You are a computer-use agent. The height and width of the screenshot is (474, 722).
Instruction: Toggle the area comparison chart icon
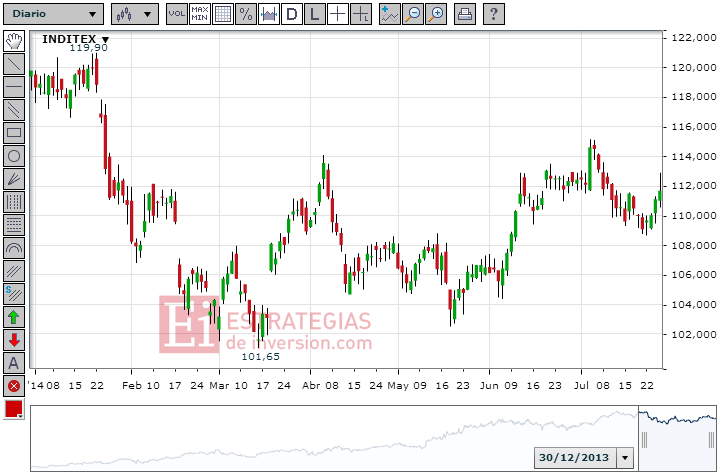point(269,14)
